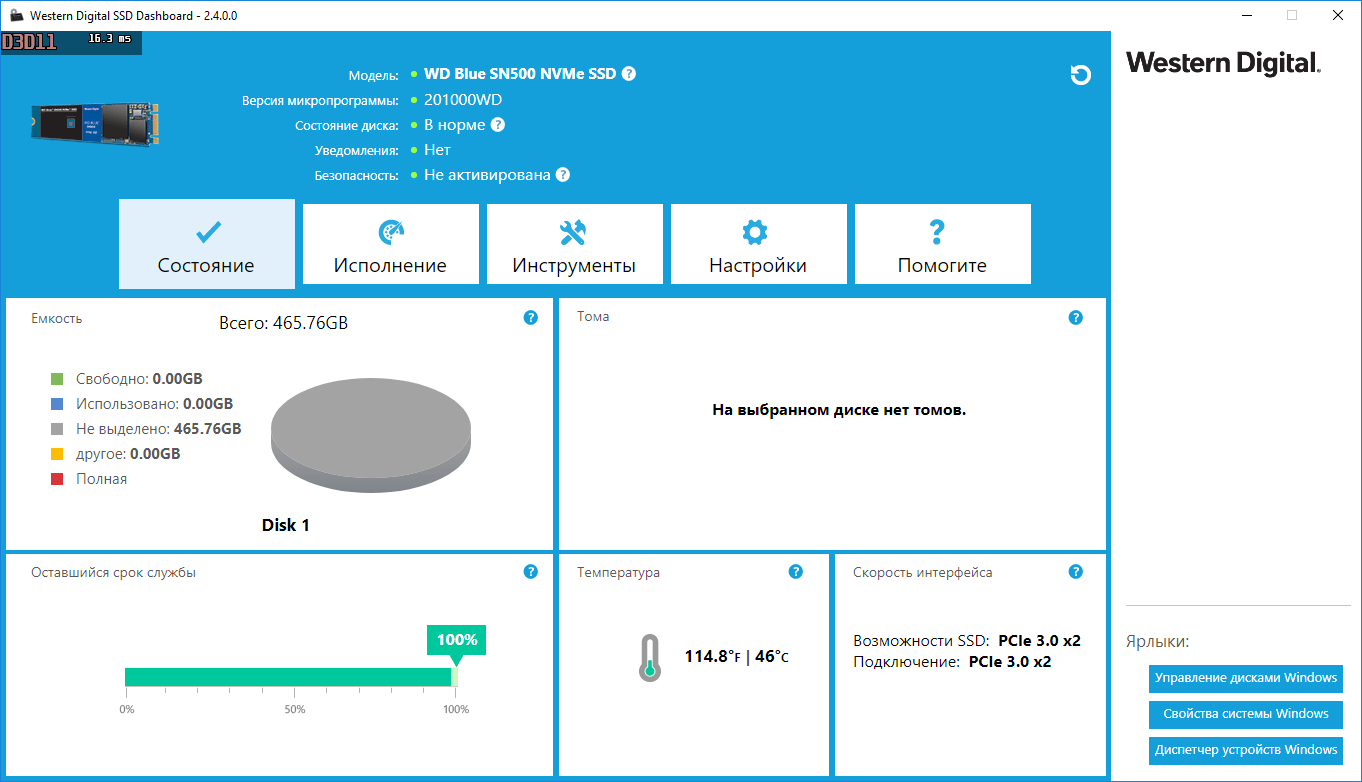The width and height of the screenshot is (1362, 782).
Task: Open the Исполнение tab
Action: coord(390,245)
